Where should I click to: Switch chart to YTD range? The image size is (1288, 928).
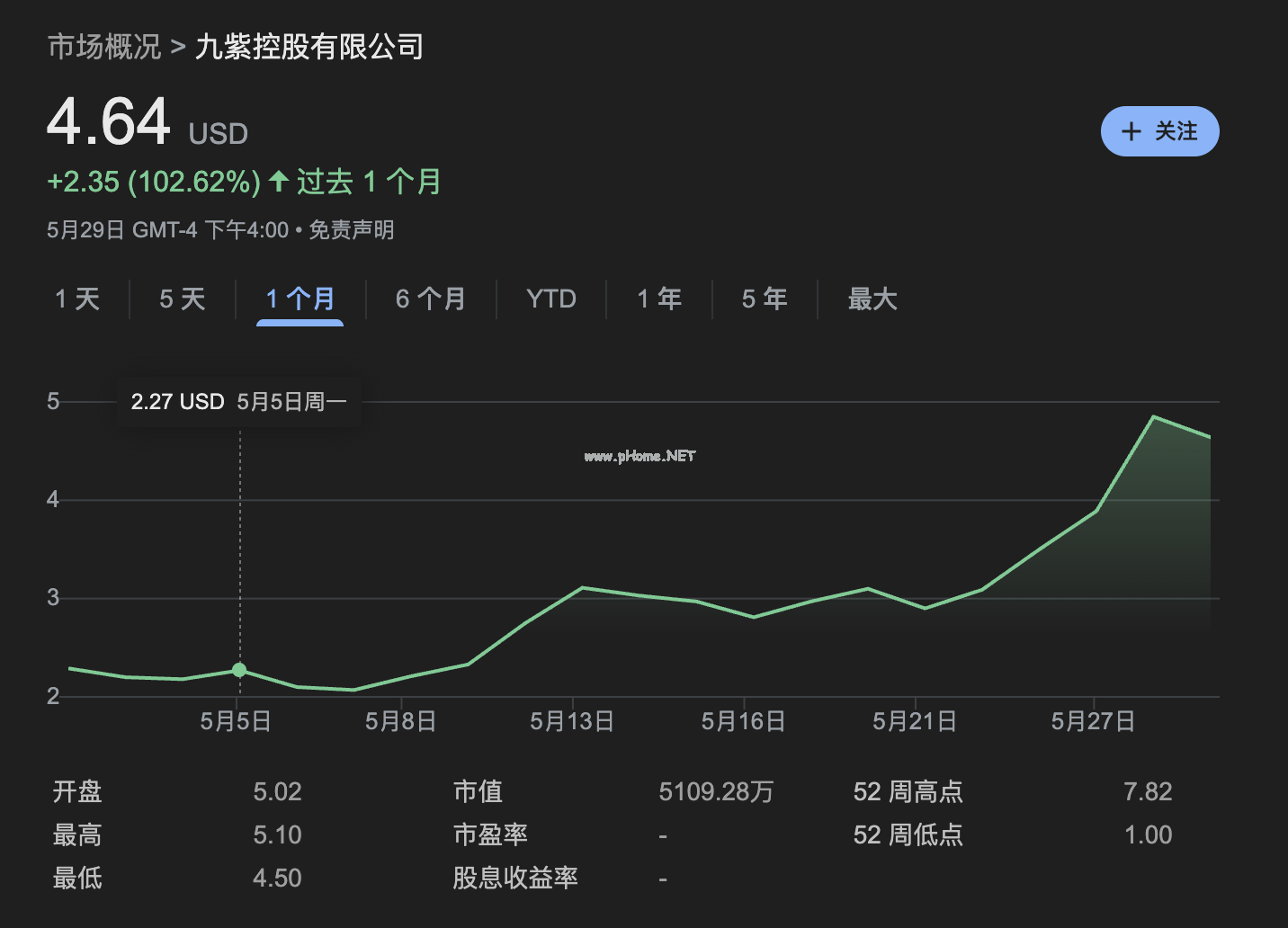pos(551,299)
